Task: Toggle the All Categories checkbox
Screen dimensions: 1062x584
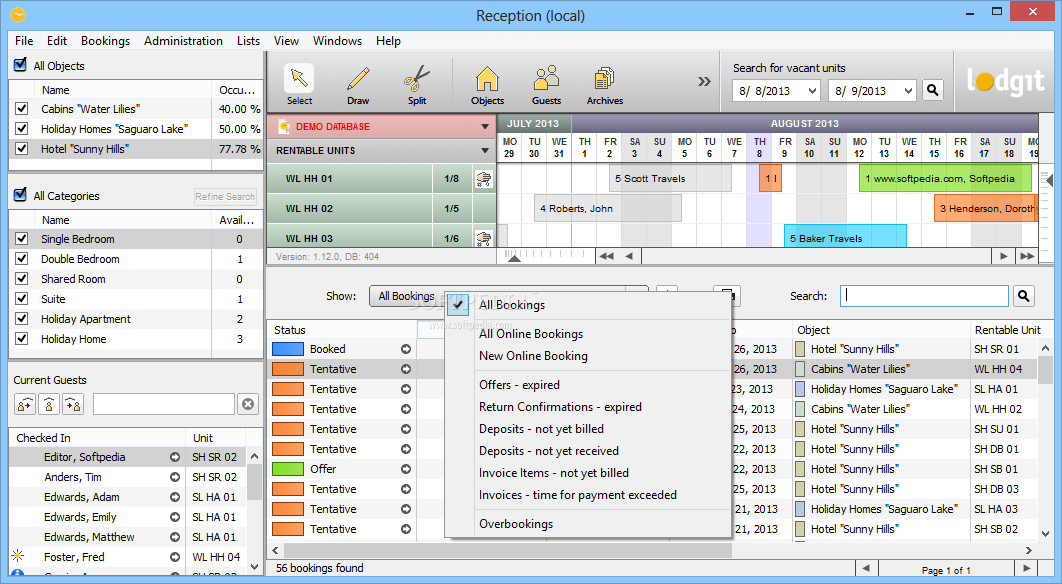Action: [x=20, y=195]
